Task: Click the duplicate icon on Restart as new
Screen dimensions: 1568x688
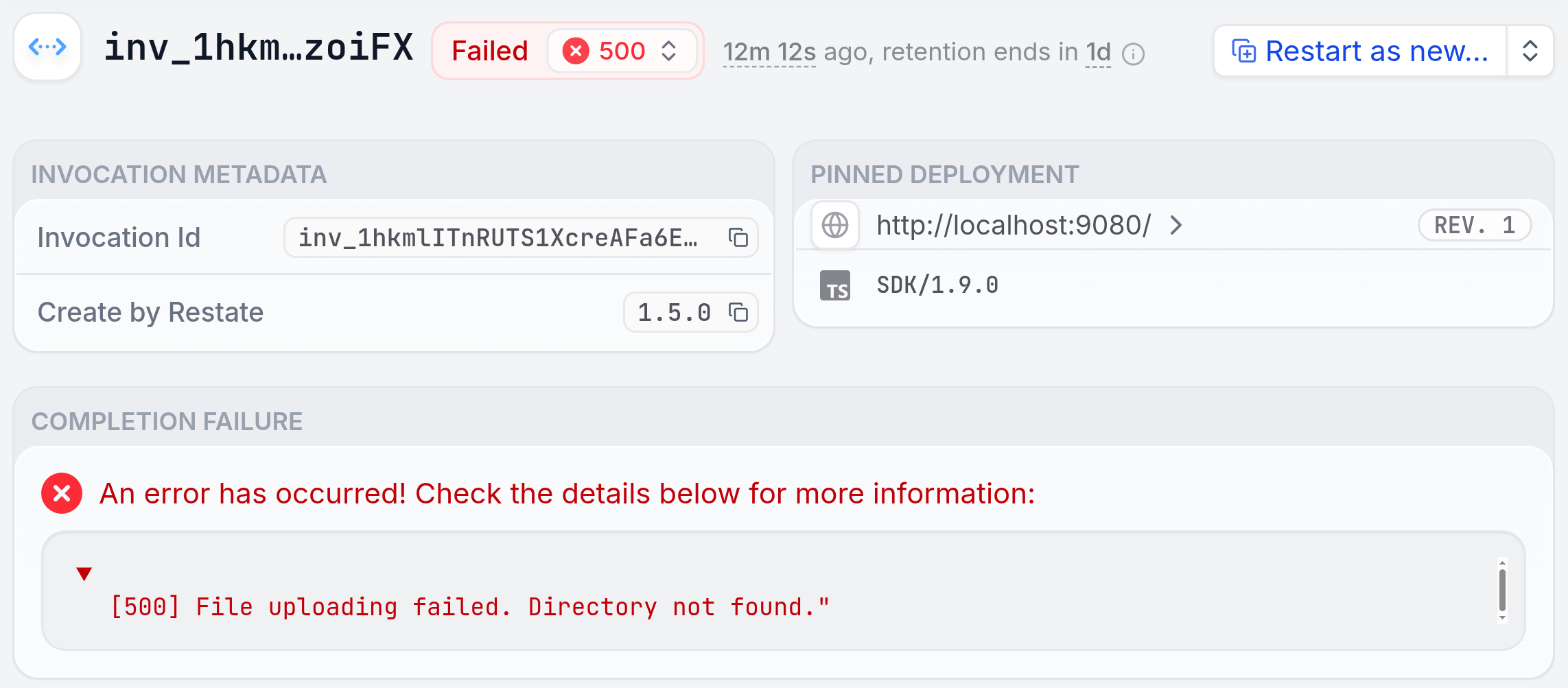Action: 1243,51
